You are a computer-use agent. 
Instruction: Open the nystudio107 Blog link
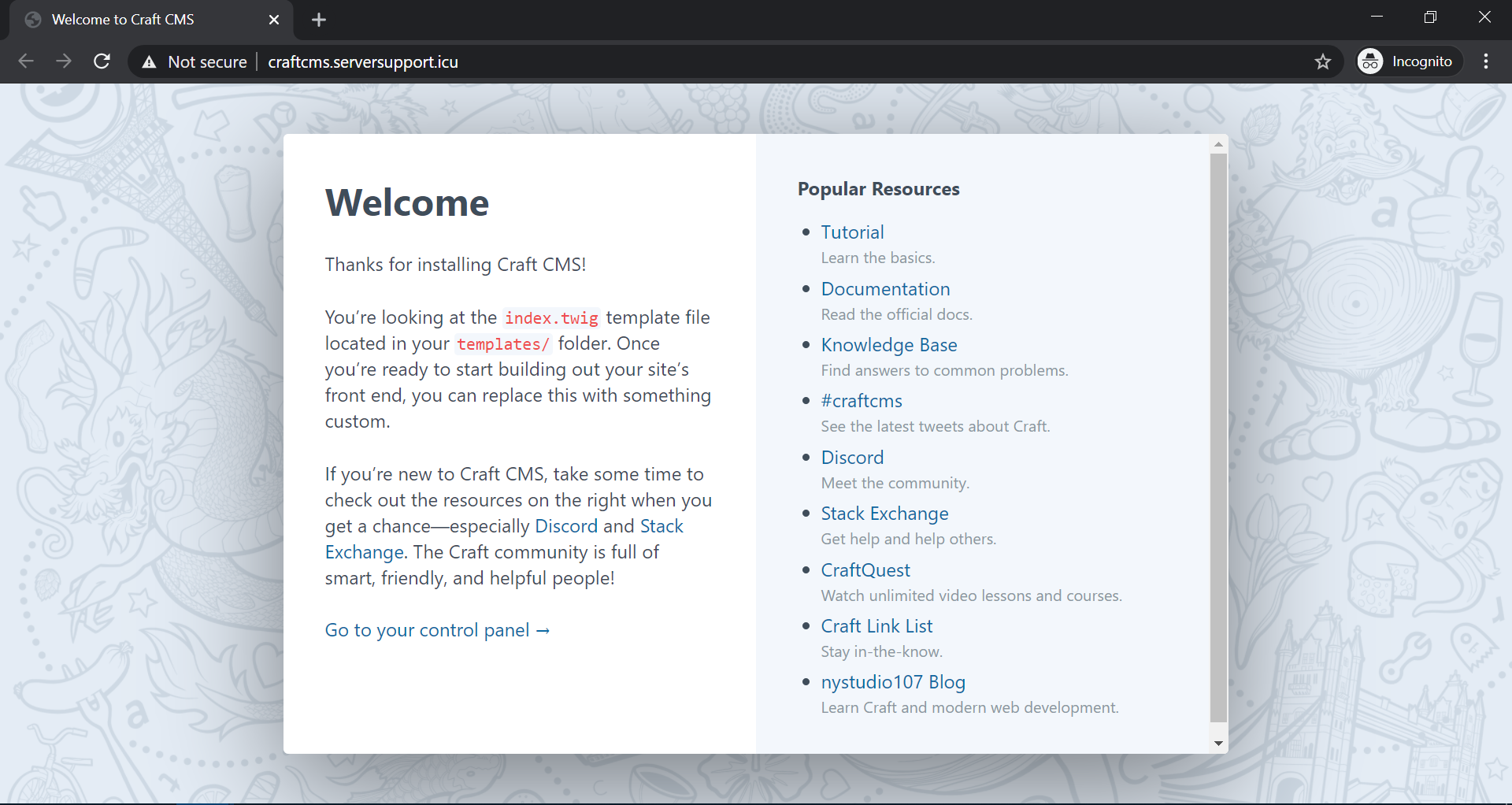pyautogui.click(x=893, y=682)
